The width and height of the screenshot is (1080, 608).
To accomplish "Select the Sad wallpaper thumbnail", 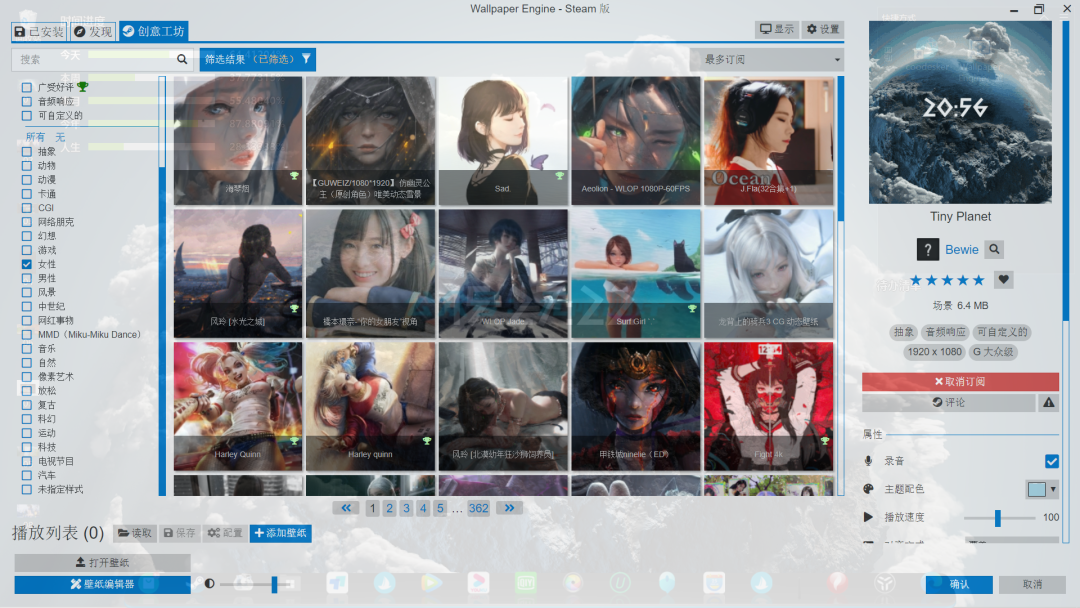I will [x=503, y=140].
